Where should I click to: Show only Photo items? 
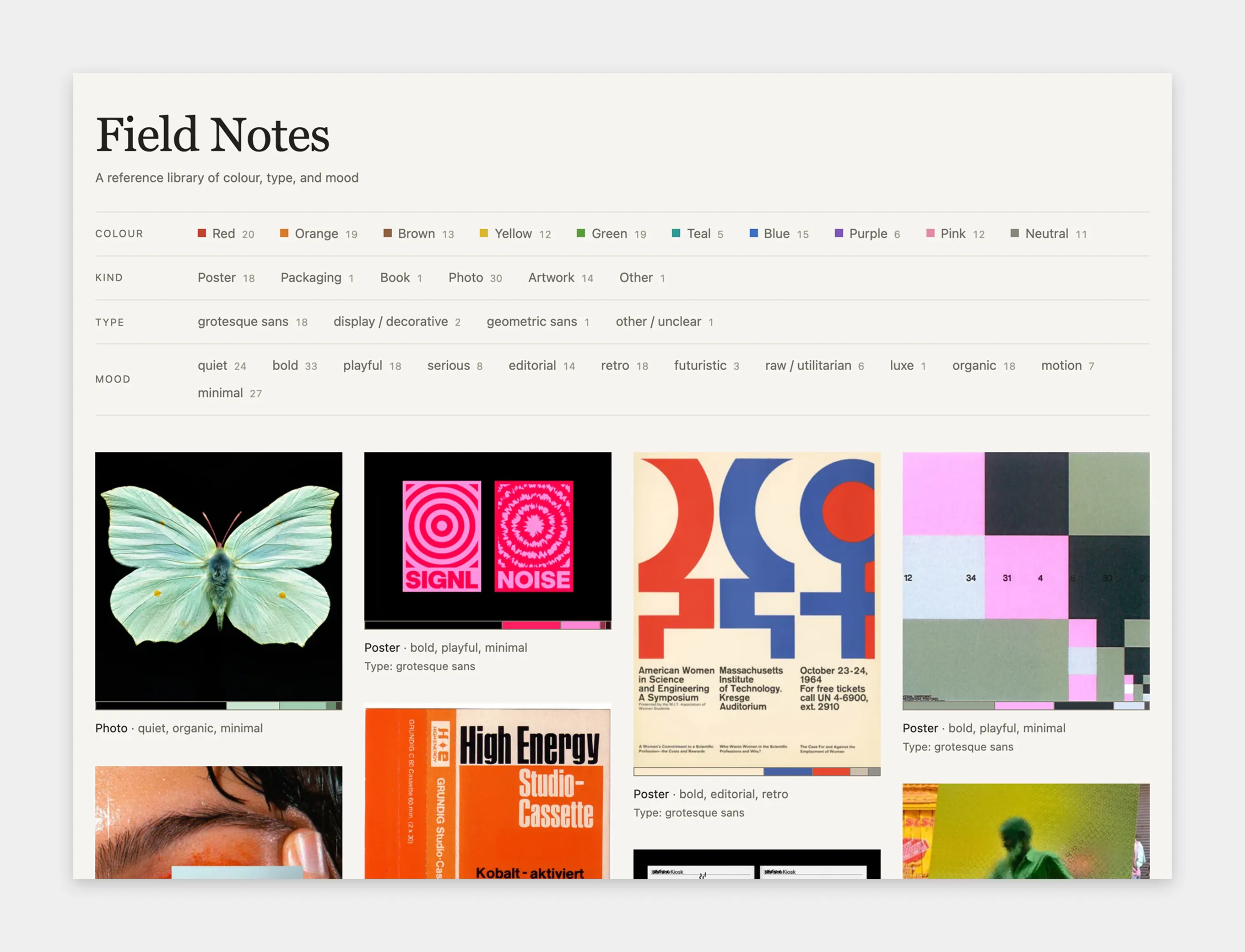[x=475, y=278]
